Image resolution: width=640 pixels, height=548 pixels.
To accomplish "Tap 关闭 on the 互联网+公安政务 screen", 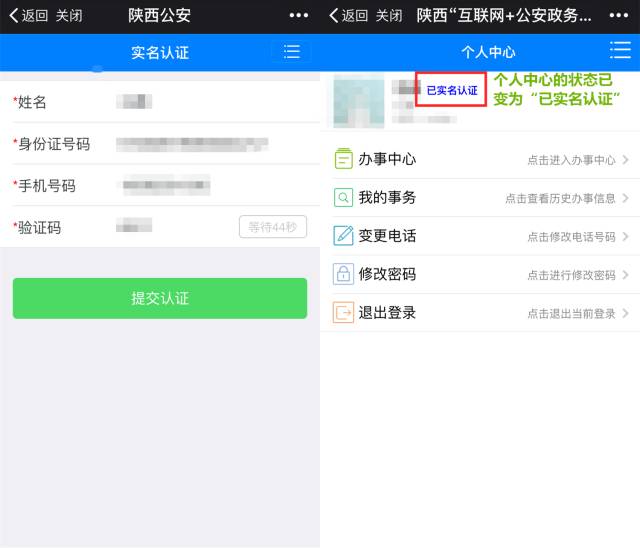I will pyautogui.click(x=389, y=16).
